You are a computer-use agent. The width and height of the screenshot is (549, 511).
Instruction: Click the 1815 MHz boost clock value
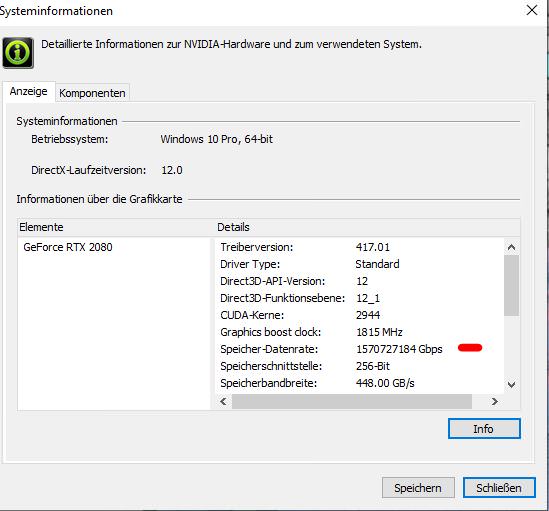tap(379, 332)
